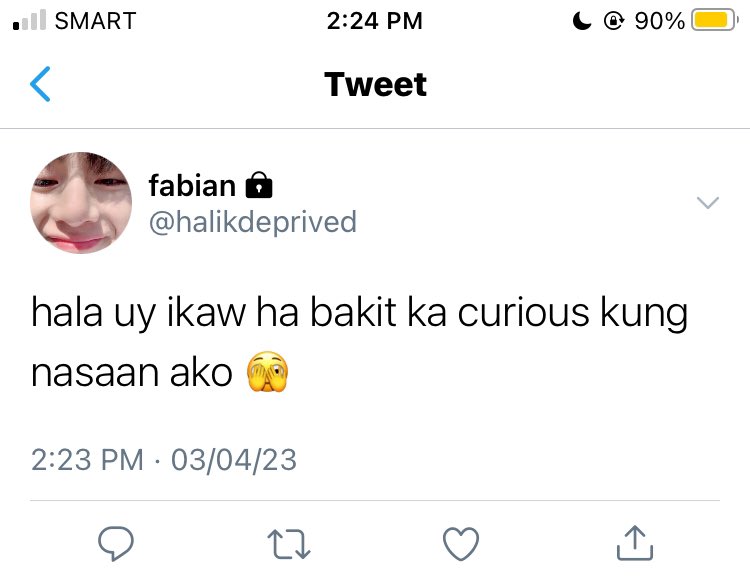Tap the rotation lock status icon
This screenshot has height=587, width=750.
coord(614,21)
